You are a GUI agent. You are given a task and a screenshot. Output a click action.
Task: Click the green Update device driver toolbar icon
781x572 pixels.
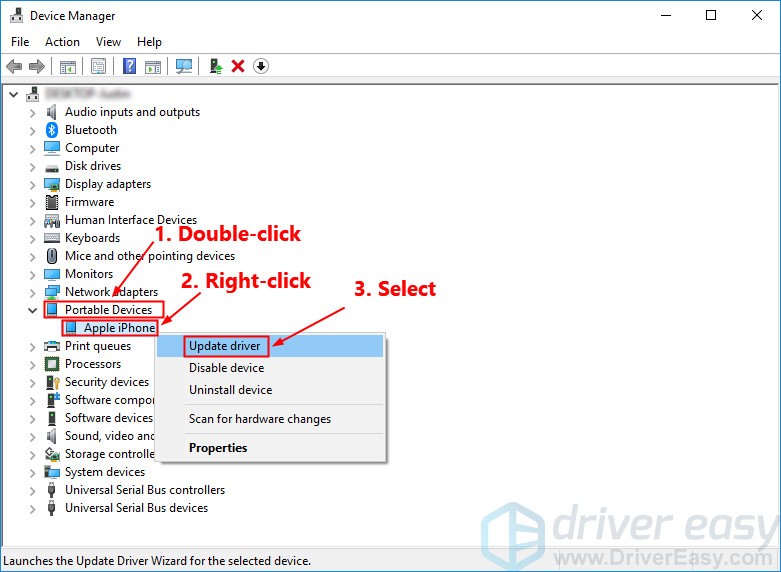pos(215,66)
